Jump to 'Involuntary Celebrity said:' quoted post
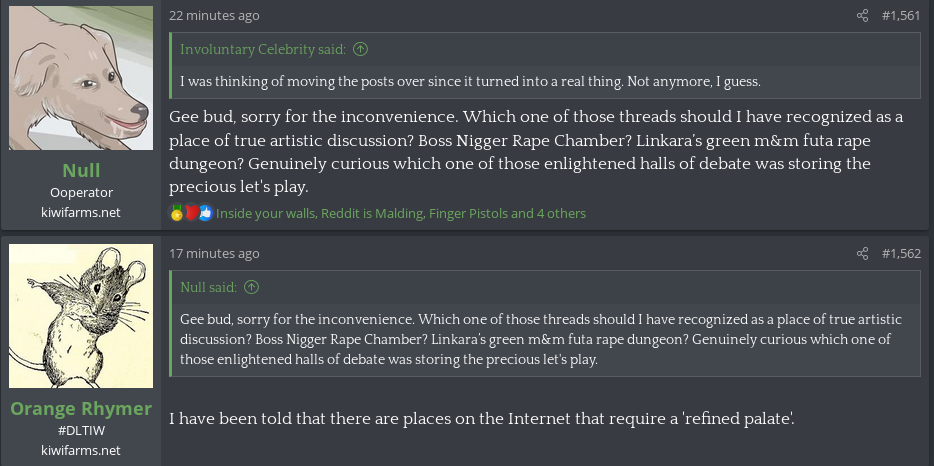Viewport: 934px width, 466px height. click(263, 49)
